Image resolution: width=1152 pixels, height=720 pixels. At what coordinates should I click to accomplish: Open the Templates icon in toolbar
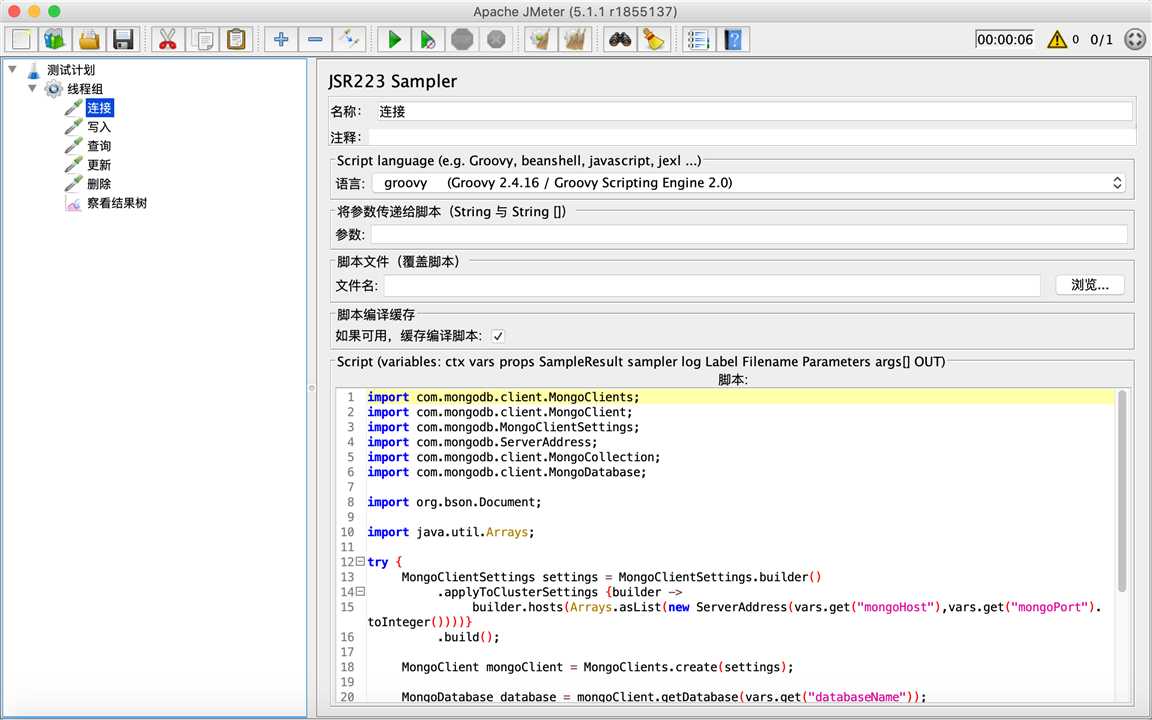(54, 40)
